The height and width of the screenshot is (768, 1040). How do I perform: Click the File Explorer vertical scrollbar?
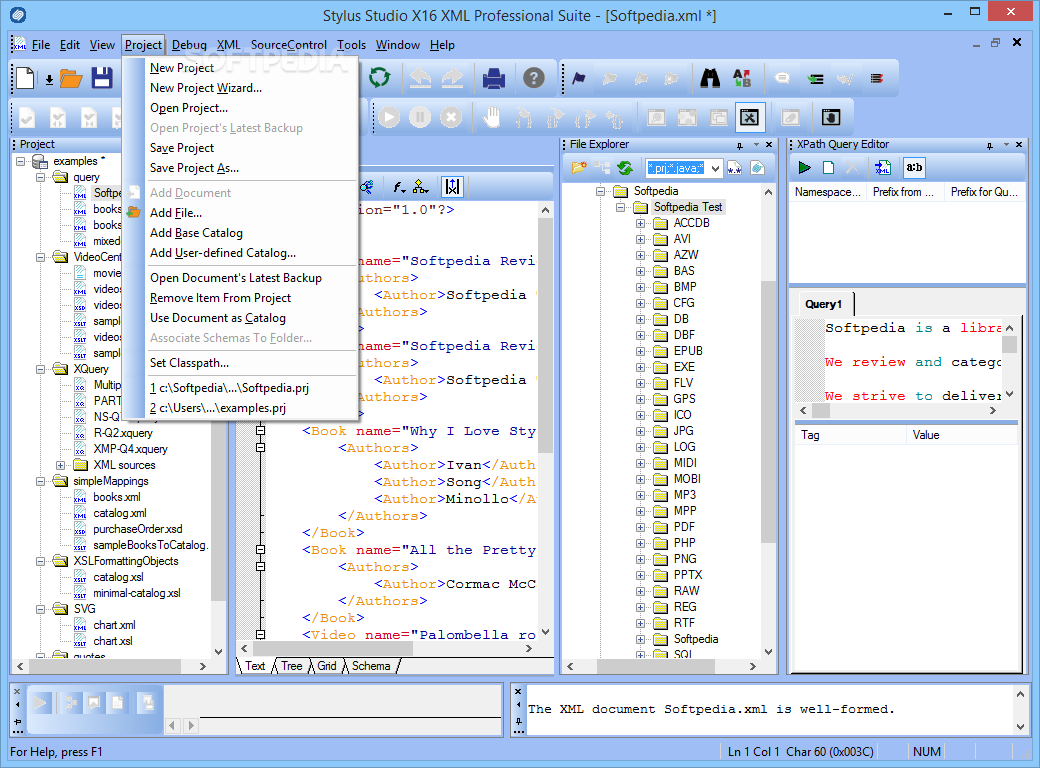(x=768, y=422)
